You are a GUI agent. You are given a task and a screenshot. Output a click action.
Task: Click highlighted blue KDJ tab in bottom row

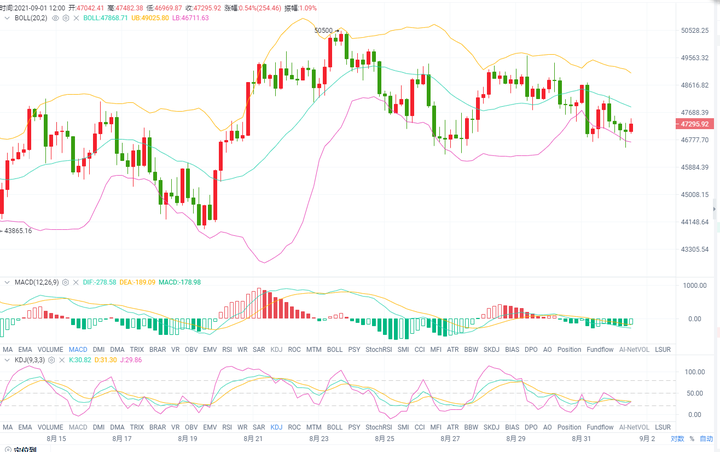tap(276, 427)
